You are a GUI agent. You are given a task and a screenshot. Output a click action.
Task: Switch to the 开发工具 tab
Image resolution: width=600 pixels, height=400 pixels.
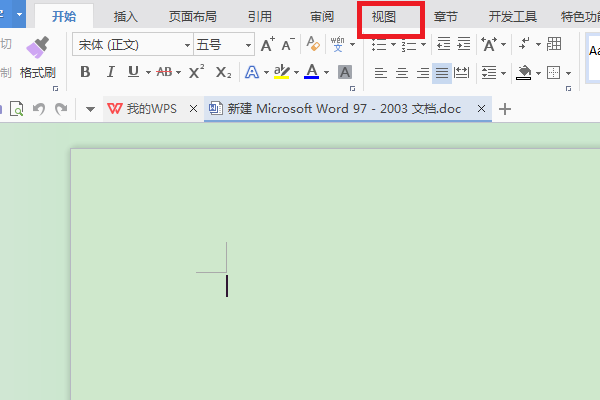coord(512,16)
